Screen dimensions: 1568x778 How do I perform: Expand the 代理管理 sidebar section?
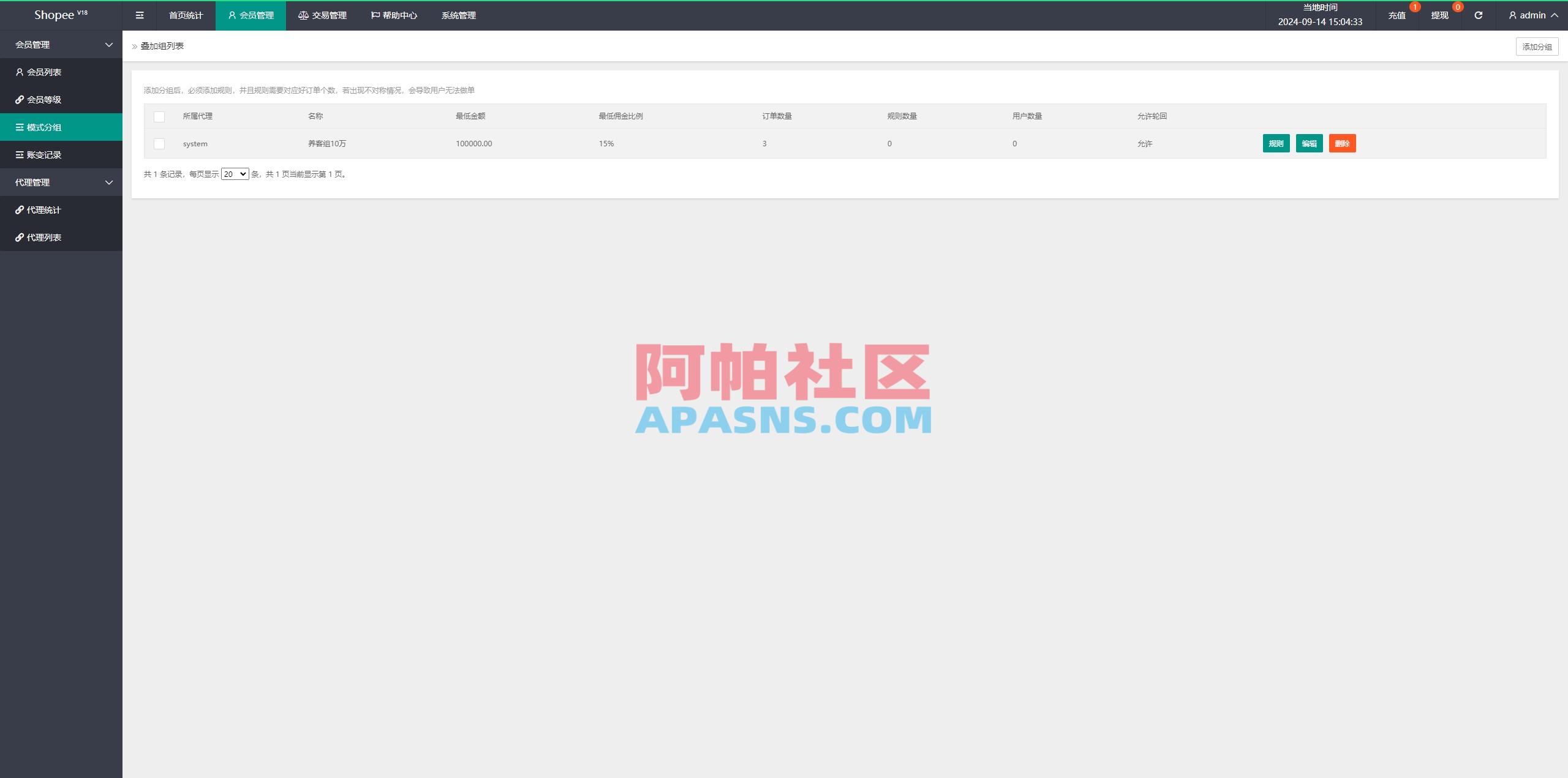pos(61,182)
